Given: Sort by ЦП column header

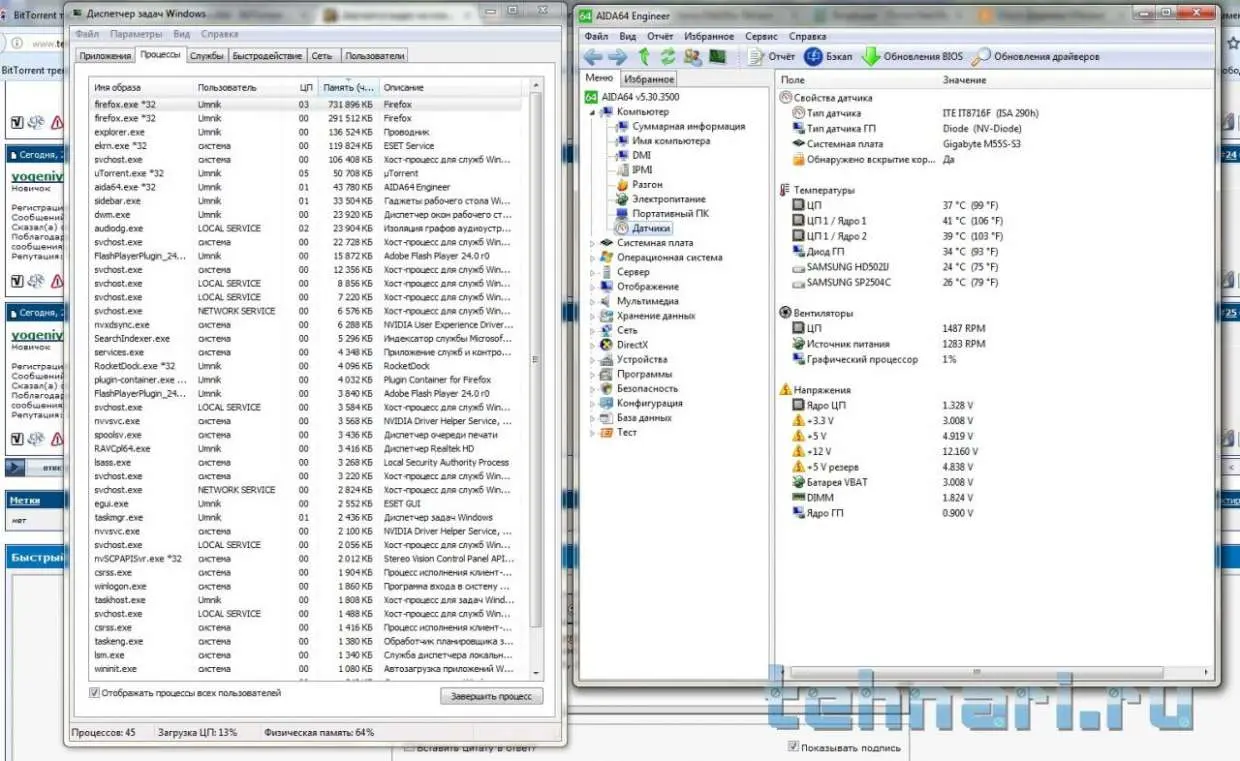Looking at the screenshot, I should pos(306,88).
